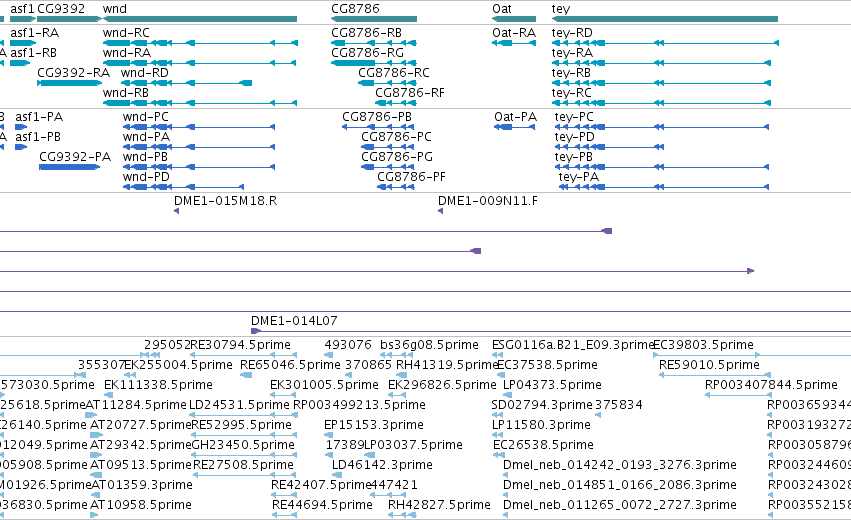Select protein CG9392-PA label
Screen dimensions: 851x520
pos(75,157)
